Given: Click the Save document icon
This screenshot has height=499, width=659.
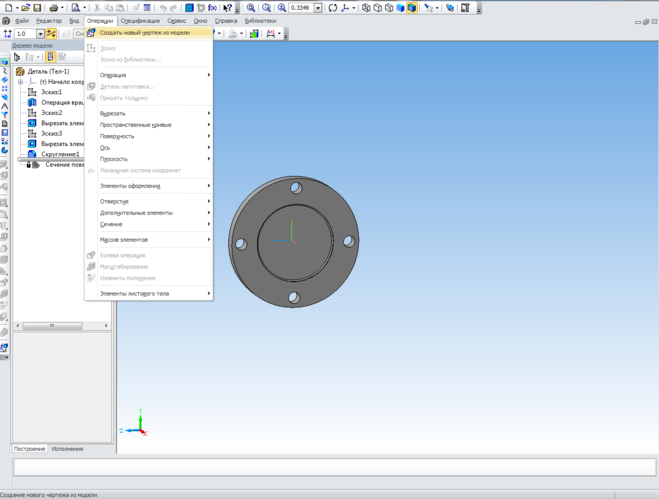Looking at the screenshot, I should tap(37, 8).
